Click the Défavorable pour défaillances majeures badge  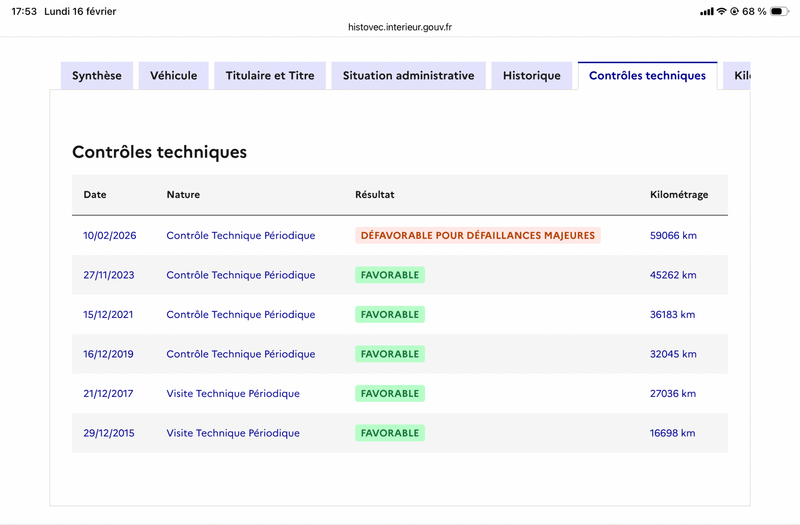tap(477, 236)
